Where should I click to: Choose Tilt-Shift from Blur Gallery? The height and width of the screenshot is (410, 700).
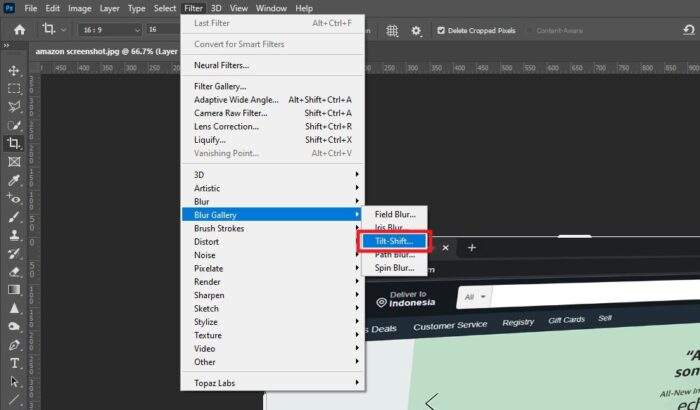(394, 241)
